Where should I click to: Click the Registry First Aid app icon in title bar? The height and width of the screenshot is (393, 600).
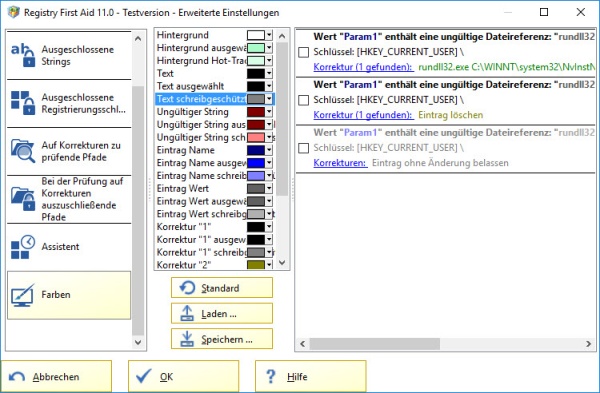point(14,12)
